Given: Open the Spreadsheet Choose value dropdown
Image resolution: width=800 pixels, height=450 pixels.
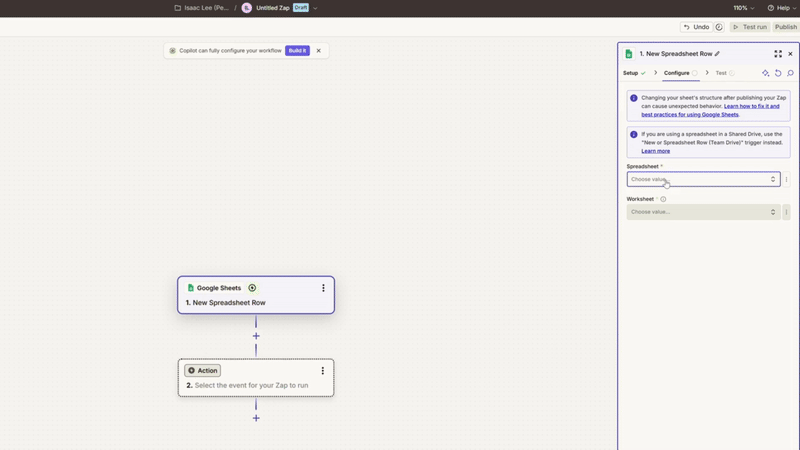Looking at the screenshot, I should (x=703, y=180).
